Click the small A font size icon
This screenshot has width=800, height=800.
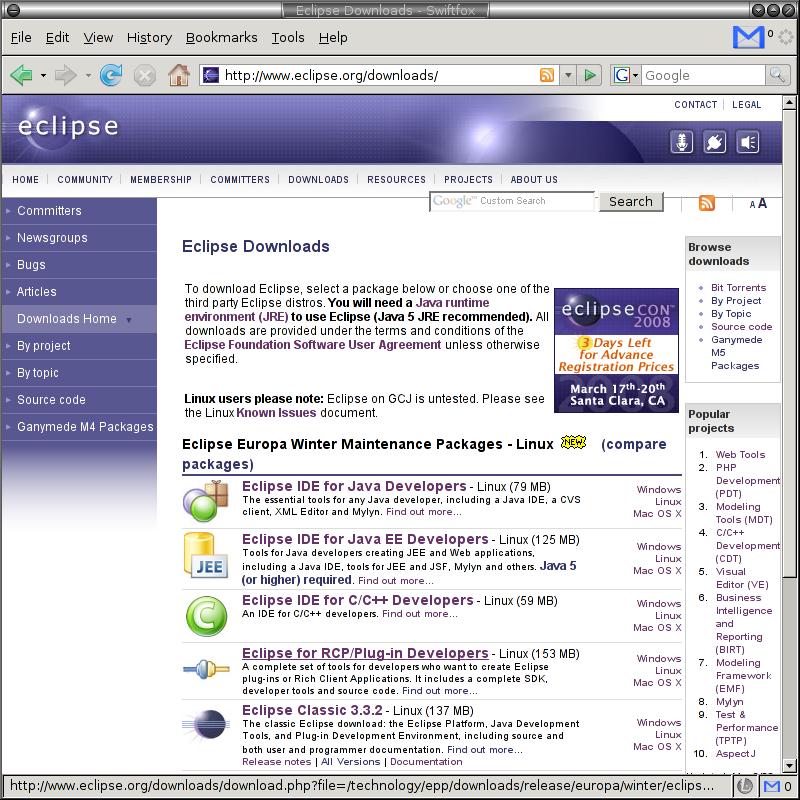pyautogui.click(x=752, y=205)
